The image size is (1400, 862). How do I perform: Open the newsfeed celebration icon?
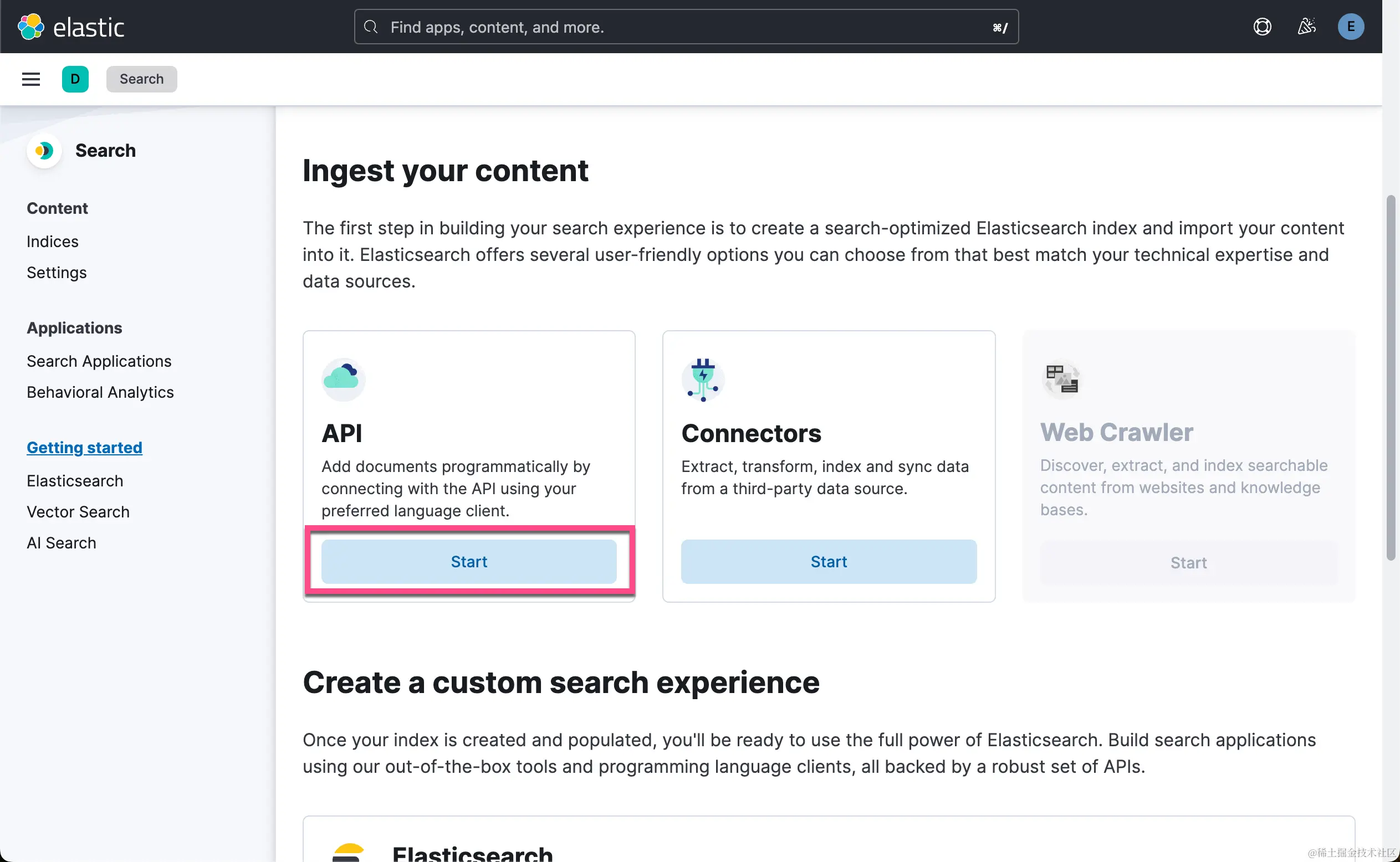tap(1306, 27)
